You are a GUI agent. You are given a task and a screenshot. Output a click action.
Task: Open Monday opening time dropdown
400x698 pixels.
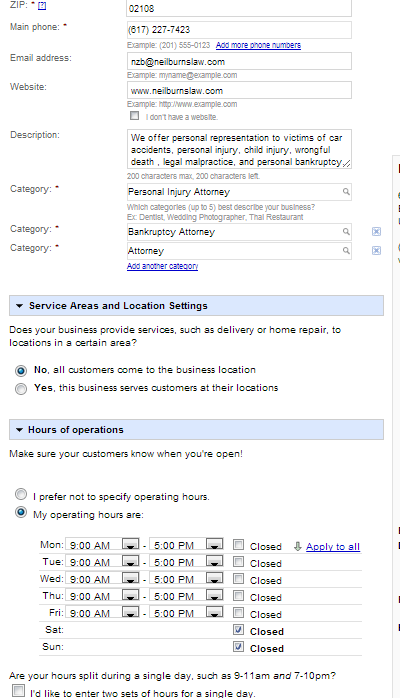(x=130, y=544)
